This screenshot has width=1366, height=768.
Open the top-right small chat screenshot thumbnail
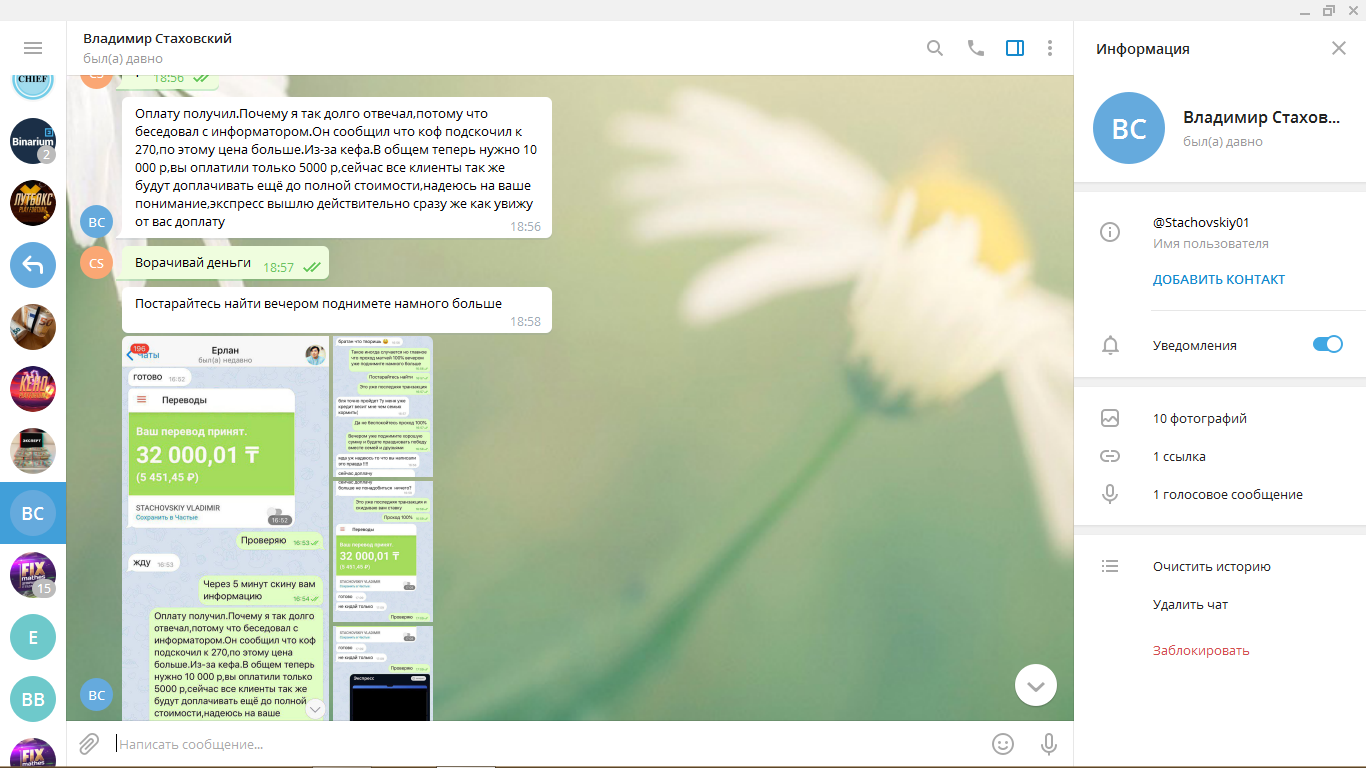pyautogui.click(x=383, y=406)
